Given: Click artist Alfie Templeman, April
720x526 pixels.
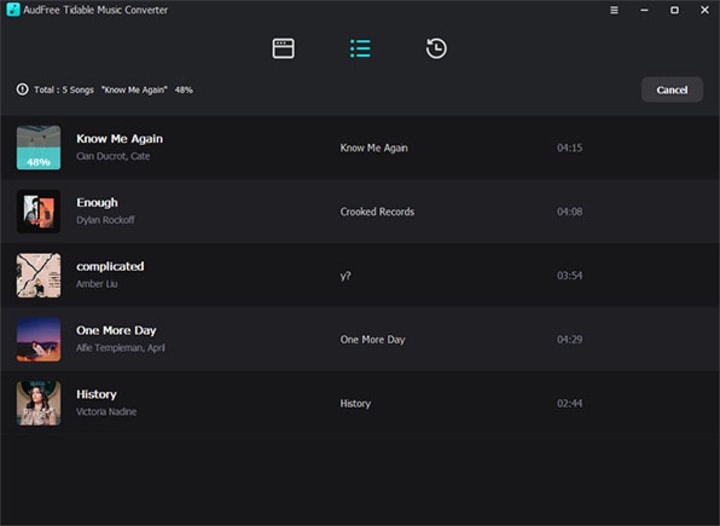Looking at the screenshot, I should coord(120,348).
